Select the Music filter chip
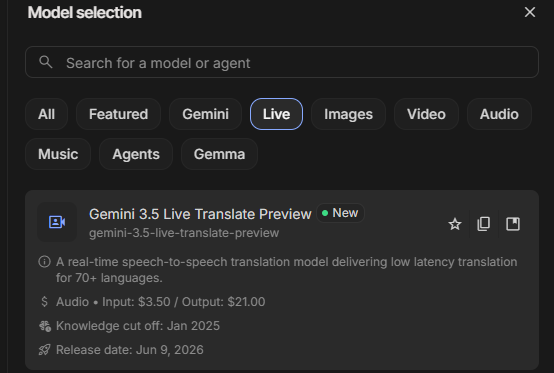The height and width of the screenshot is (373, 554). point(58,154)
